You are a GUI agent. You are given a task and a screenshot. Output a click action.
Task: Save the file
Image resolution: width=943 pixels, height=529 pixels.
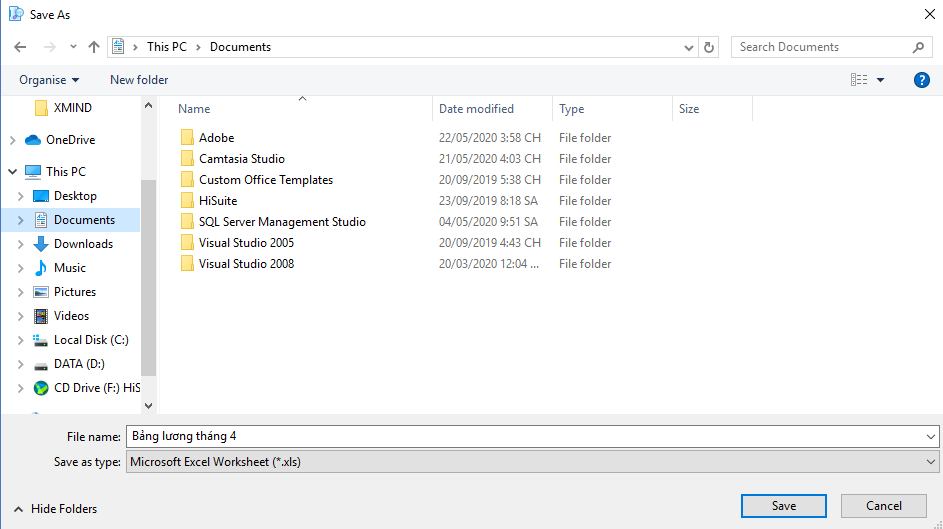click(x=784, y=506)
